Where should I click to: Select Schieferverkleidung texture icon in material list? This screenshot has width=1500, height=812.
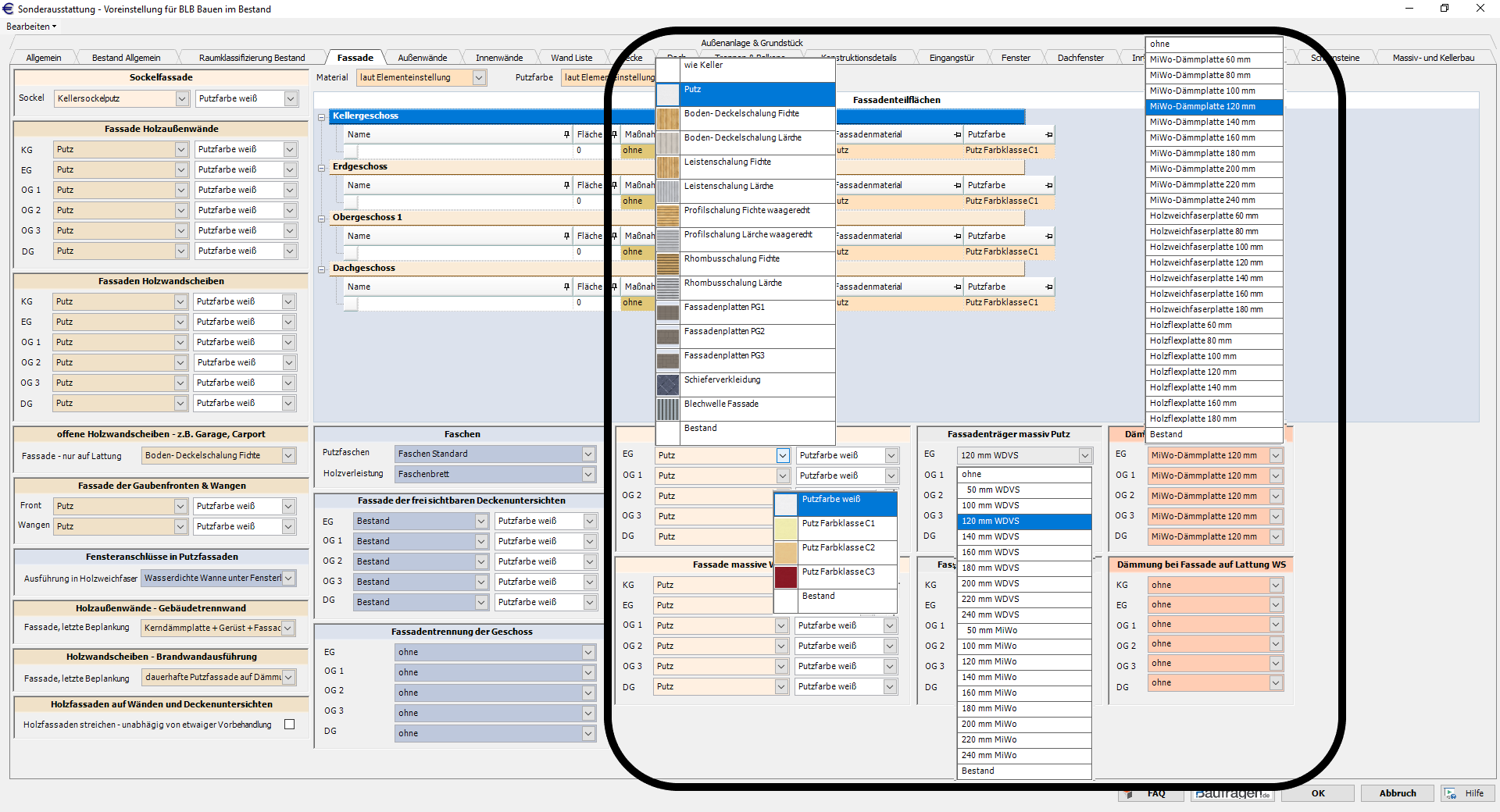coord(667,385)
